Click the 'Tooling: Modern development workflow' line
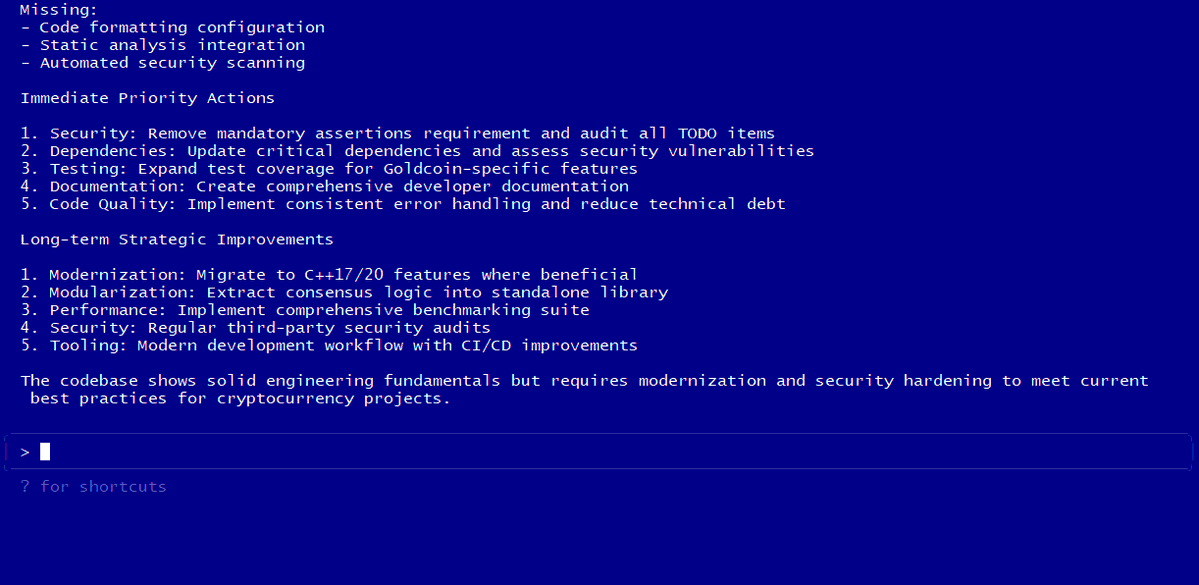This screenshot has width=1199, height=585. point(329,345)
